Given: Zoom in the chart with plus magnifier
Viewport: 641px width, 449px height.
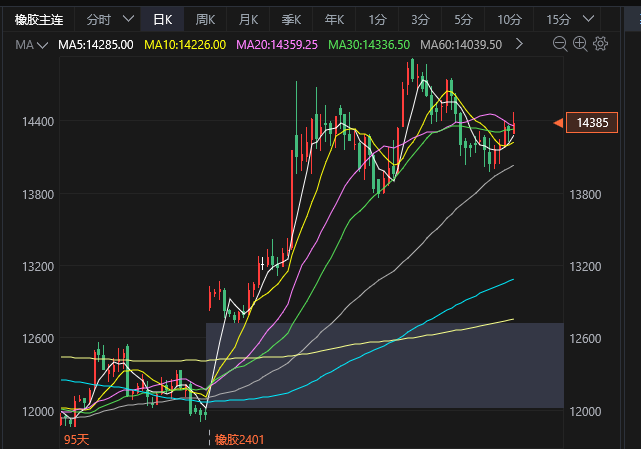Looking at the screenshot, I should click(x=580, y=44).
